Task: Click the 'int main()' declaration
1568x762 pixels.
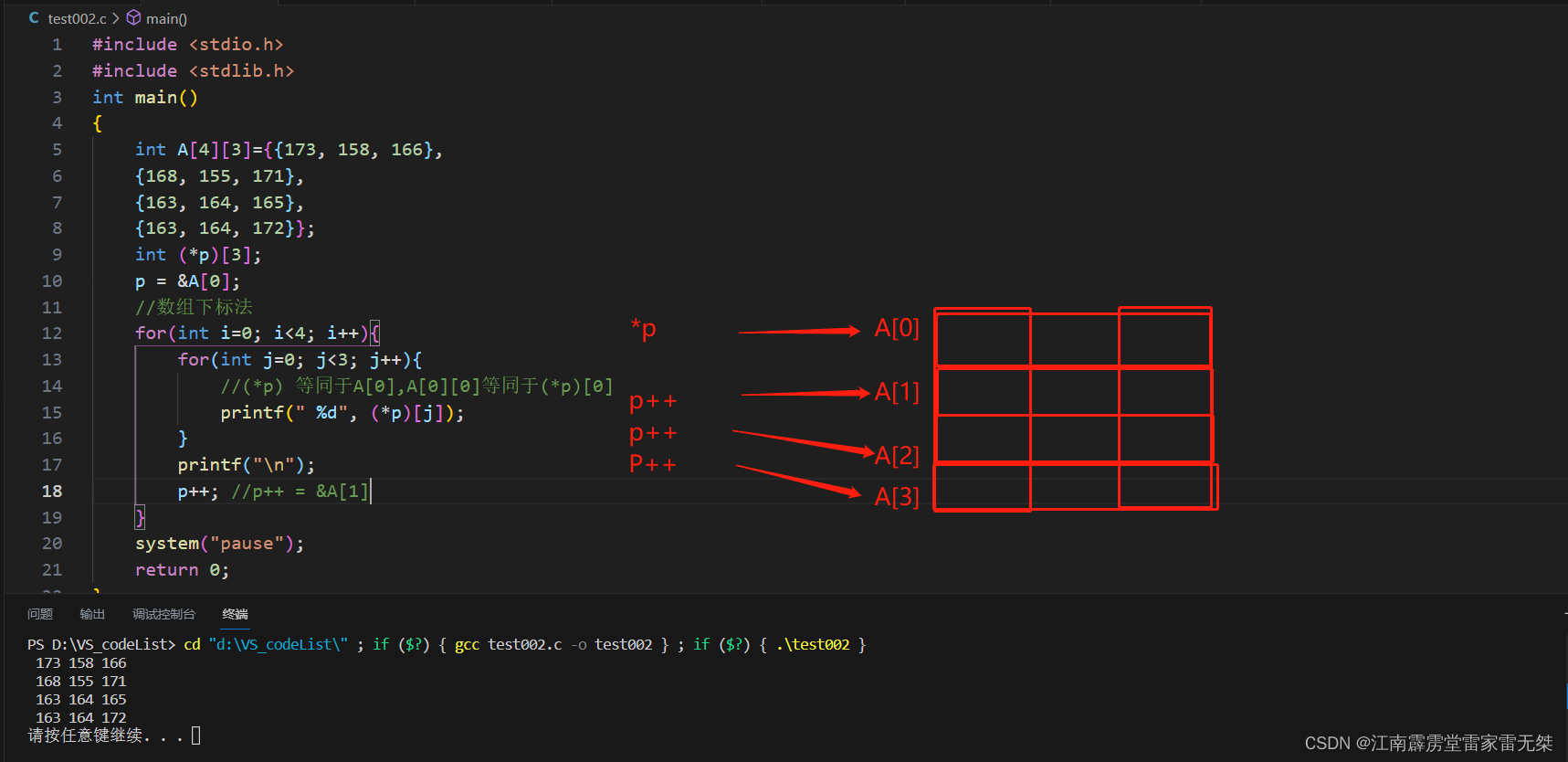Action: (x=145, y=98)
